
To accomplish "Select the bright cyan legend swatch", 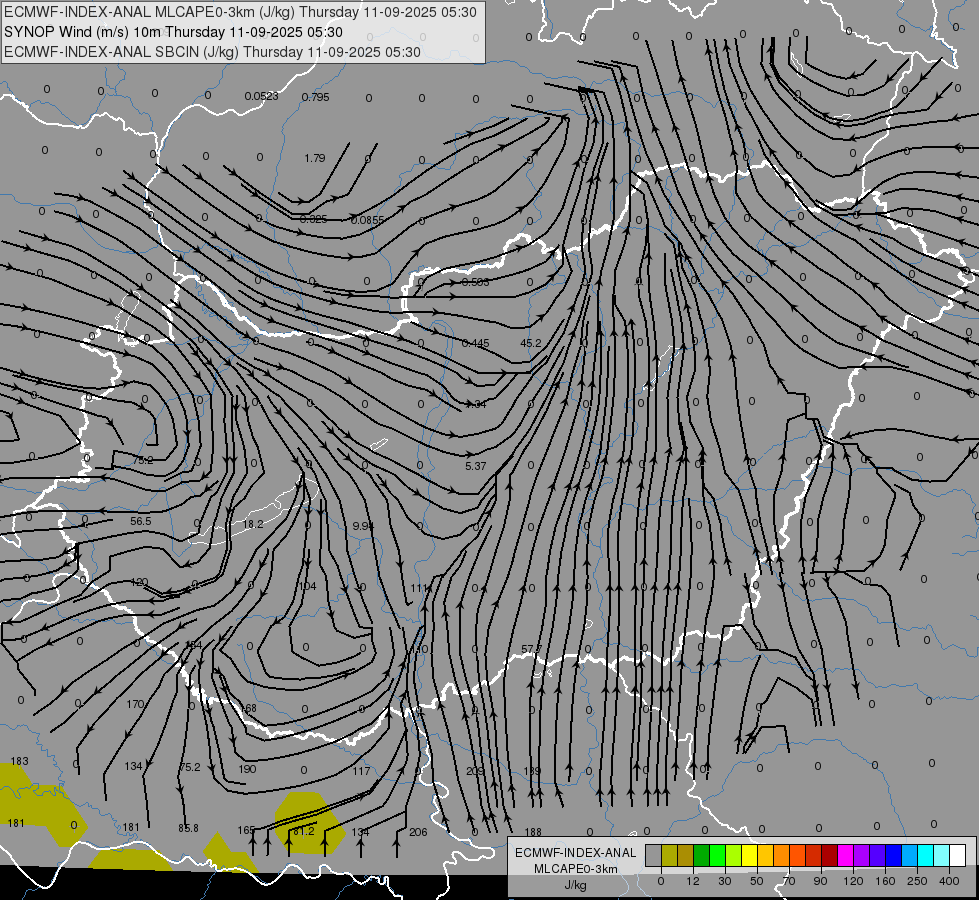I will pos(926,855).
